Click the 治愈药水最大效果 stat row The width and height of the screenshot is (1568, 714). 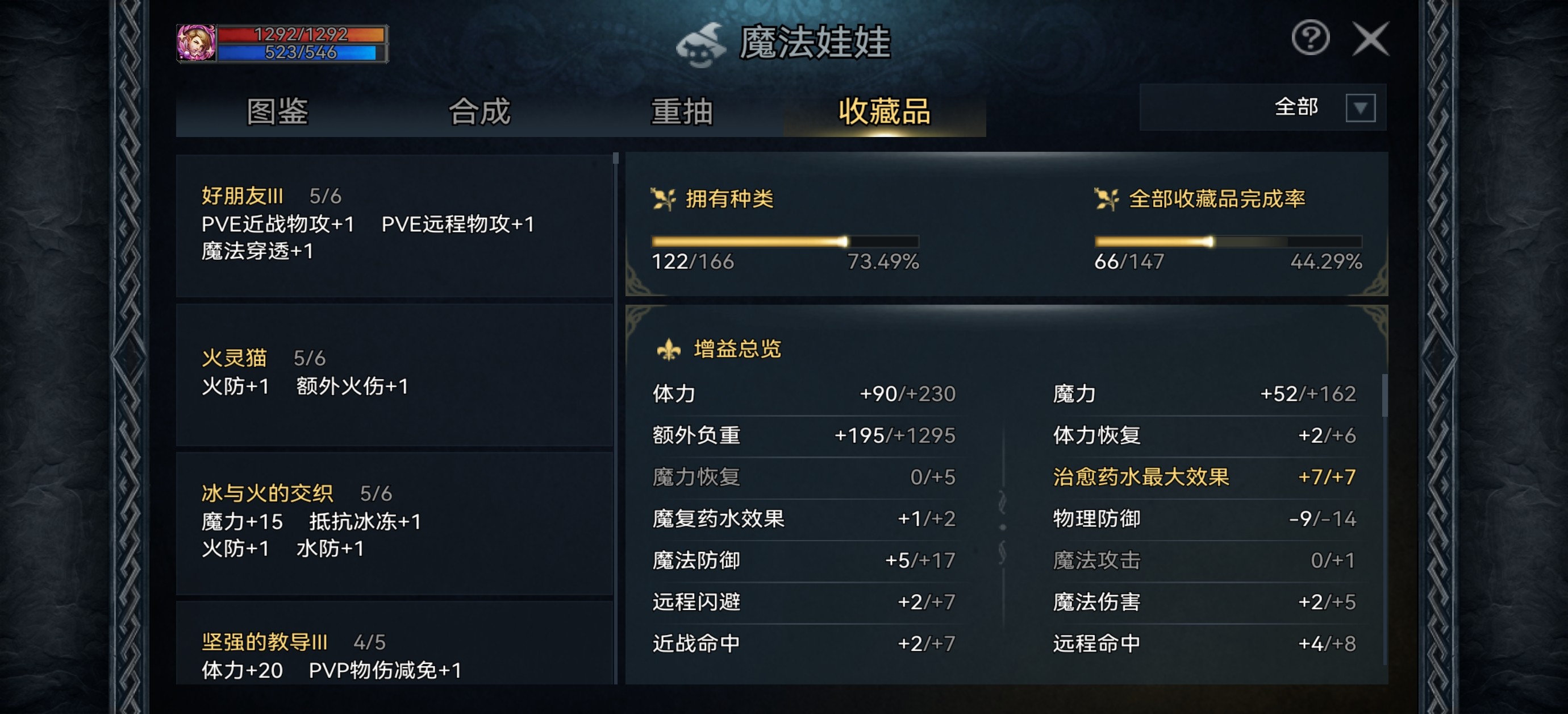click(1203, 477)
